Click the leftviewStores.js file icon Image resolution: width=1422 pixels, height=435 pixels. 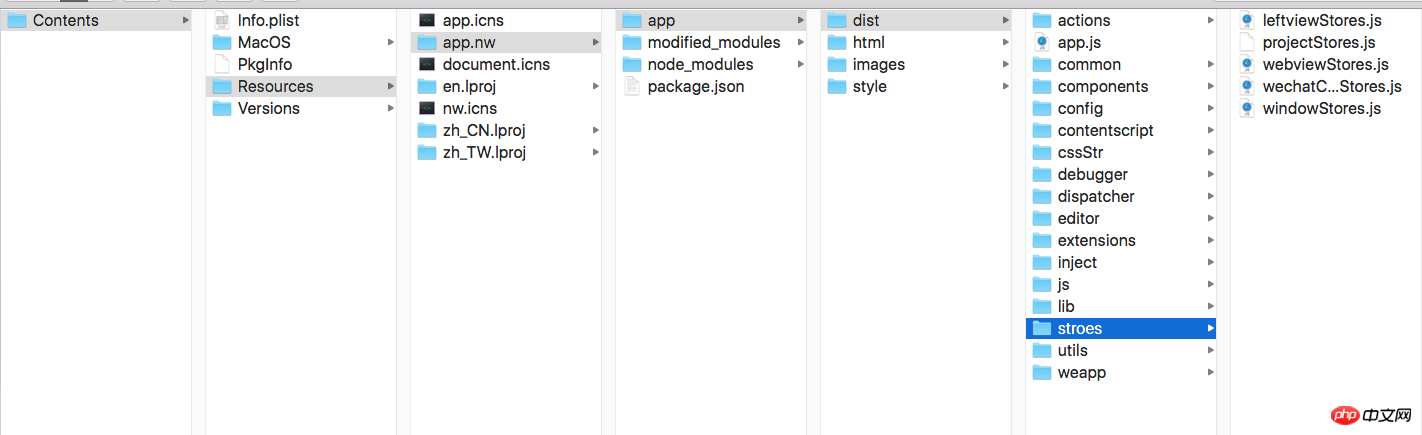click(x=1247, y=20)
